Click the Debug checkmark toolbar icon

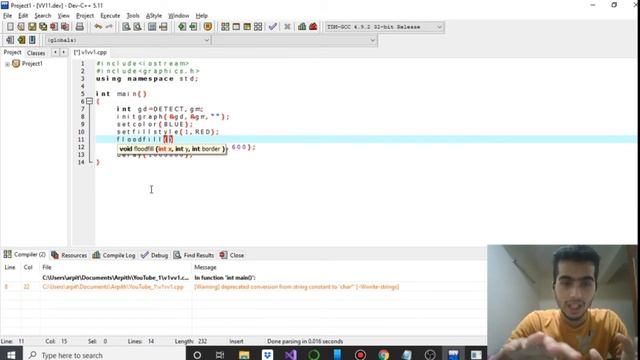point(273,27)
